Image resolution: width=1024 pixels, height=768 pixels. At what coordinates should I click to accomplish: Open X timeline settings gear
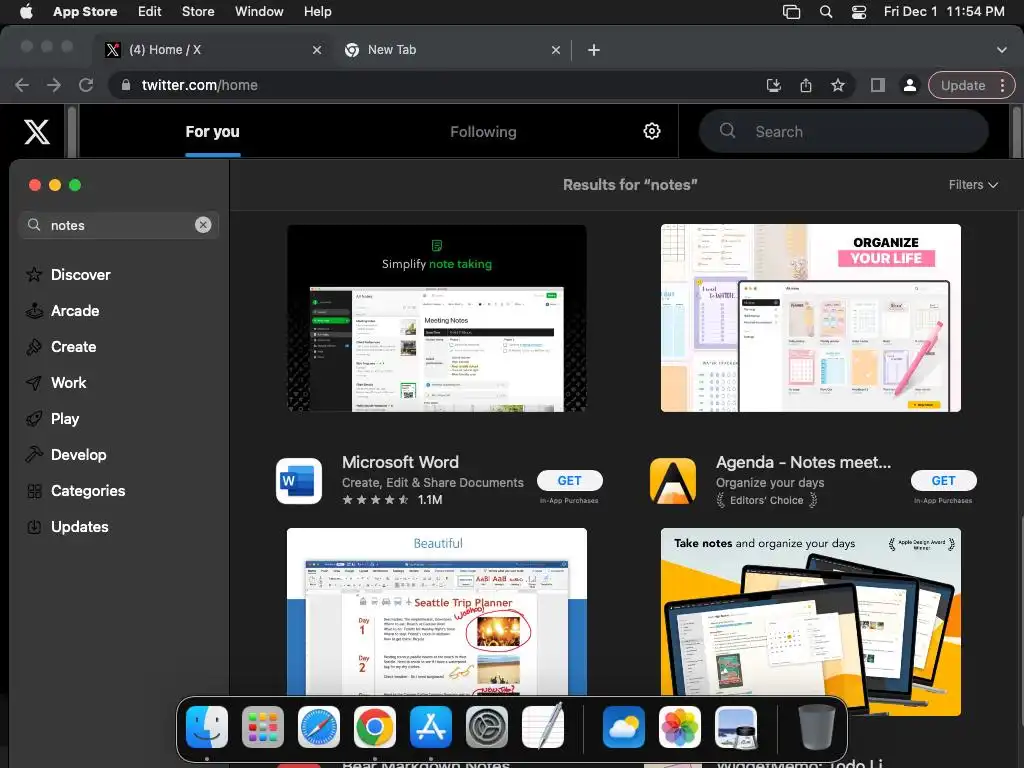coord(652,131)
